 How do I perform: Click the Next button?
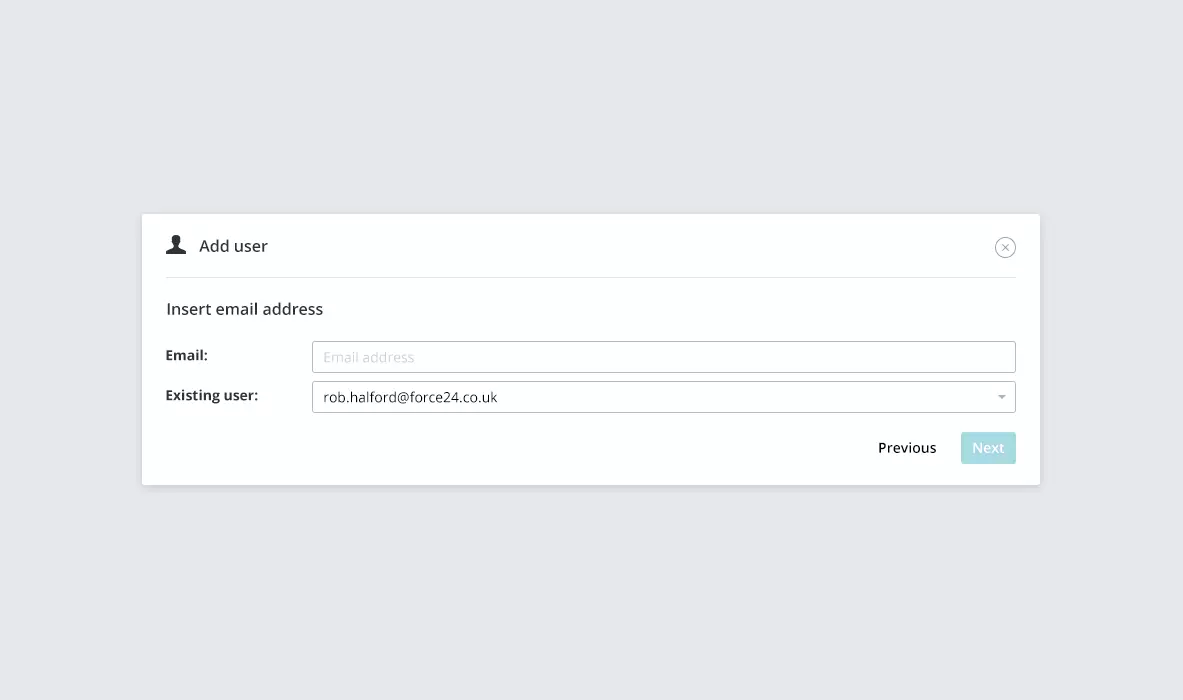(x=988, y=448)
